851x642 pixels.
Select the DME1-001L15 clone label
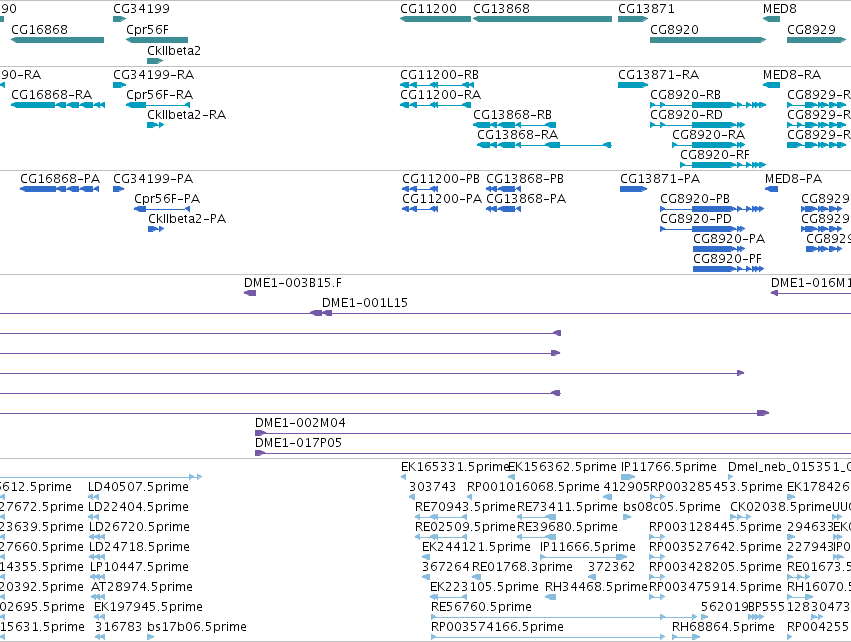tap(365, 303)
